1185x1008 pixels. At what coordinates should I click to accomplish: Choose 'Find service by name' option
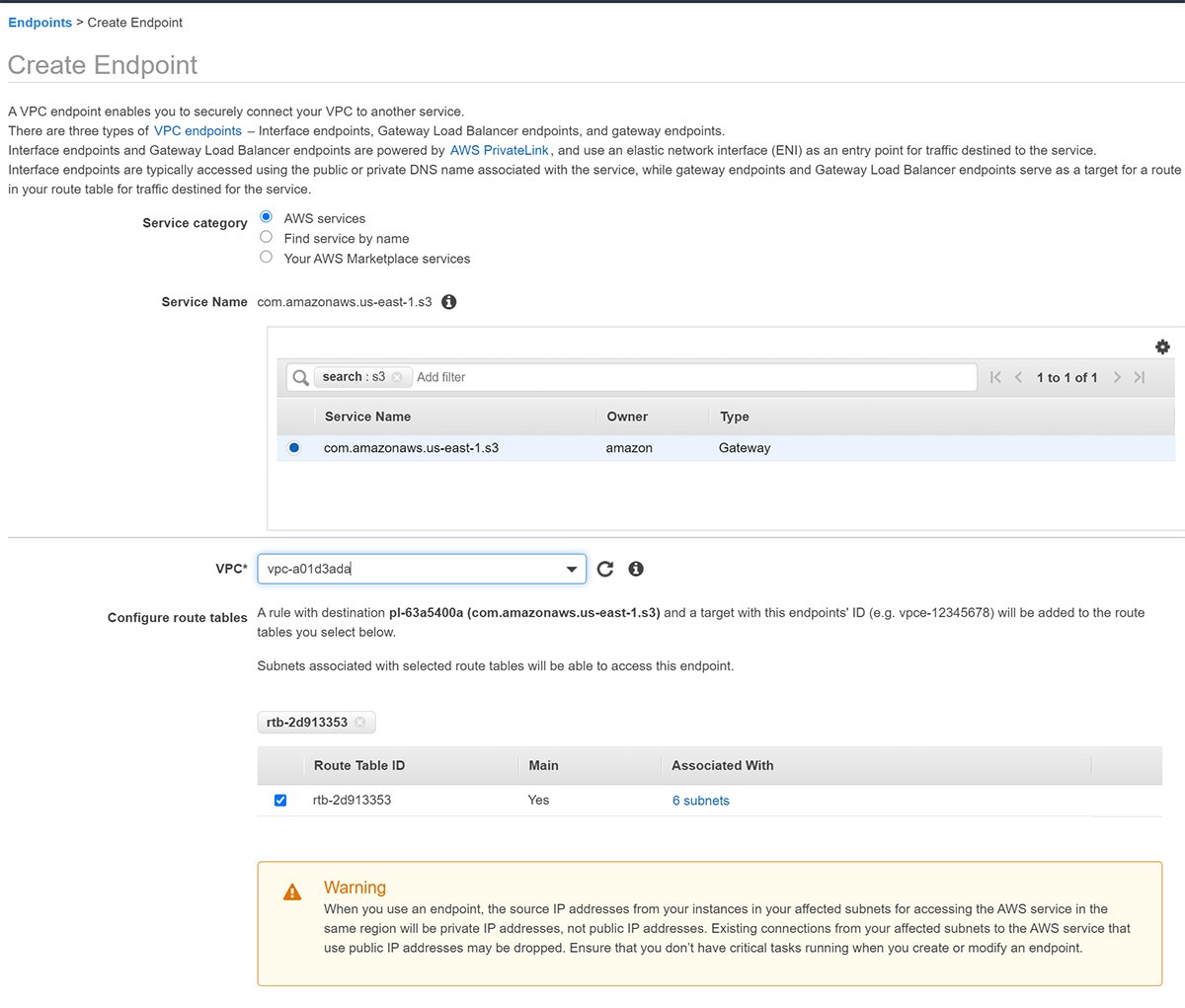(x=267, y=237)
